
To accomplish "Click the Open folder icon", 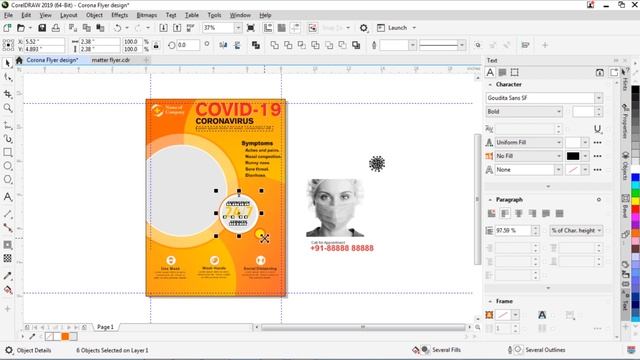I will click(21, 28).
